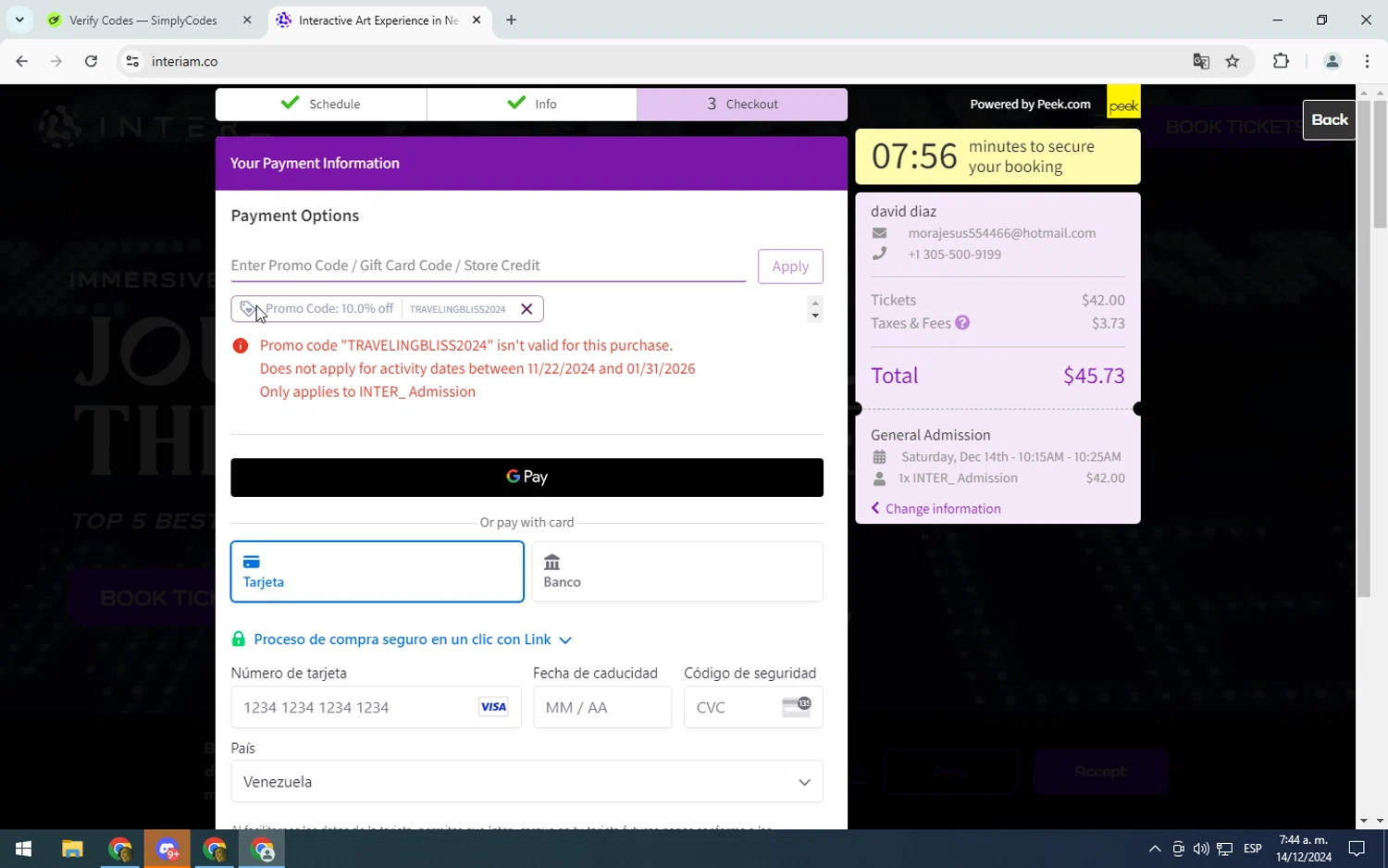This screenshot has width=1388, height=868.
Task: Click the person icon by INTER_ Admission
Action: (x=879, y=478)
